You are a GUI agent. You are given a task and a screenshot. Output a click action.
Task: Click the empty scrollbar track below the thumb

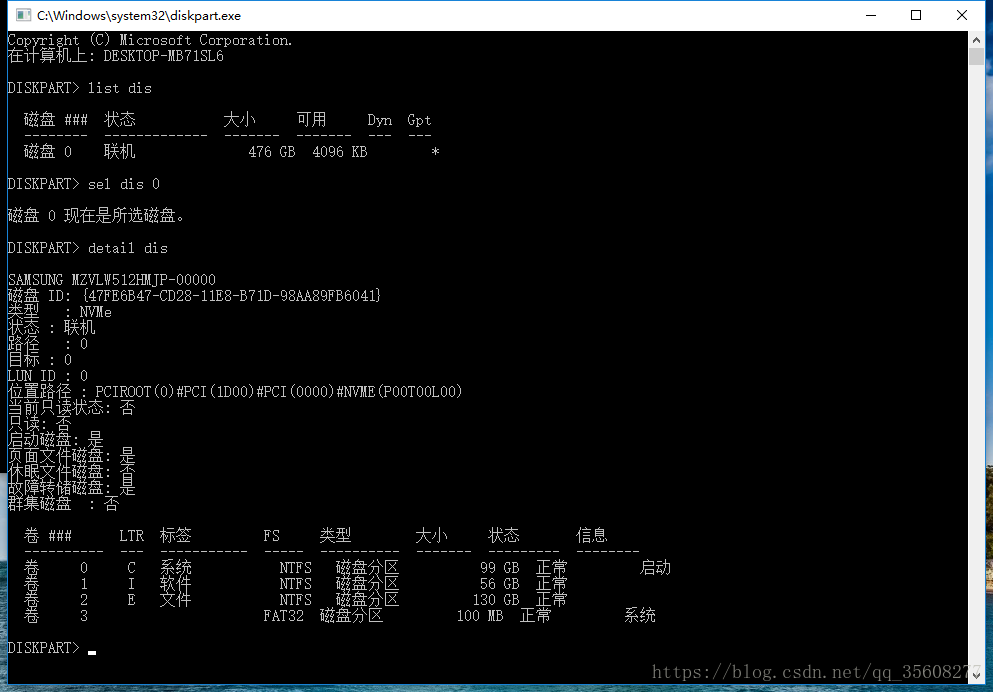coord(977,350)
